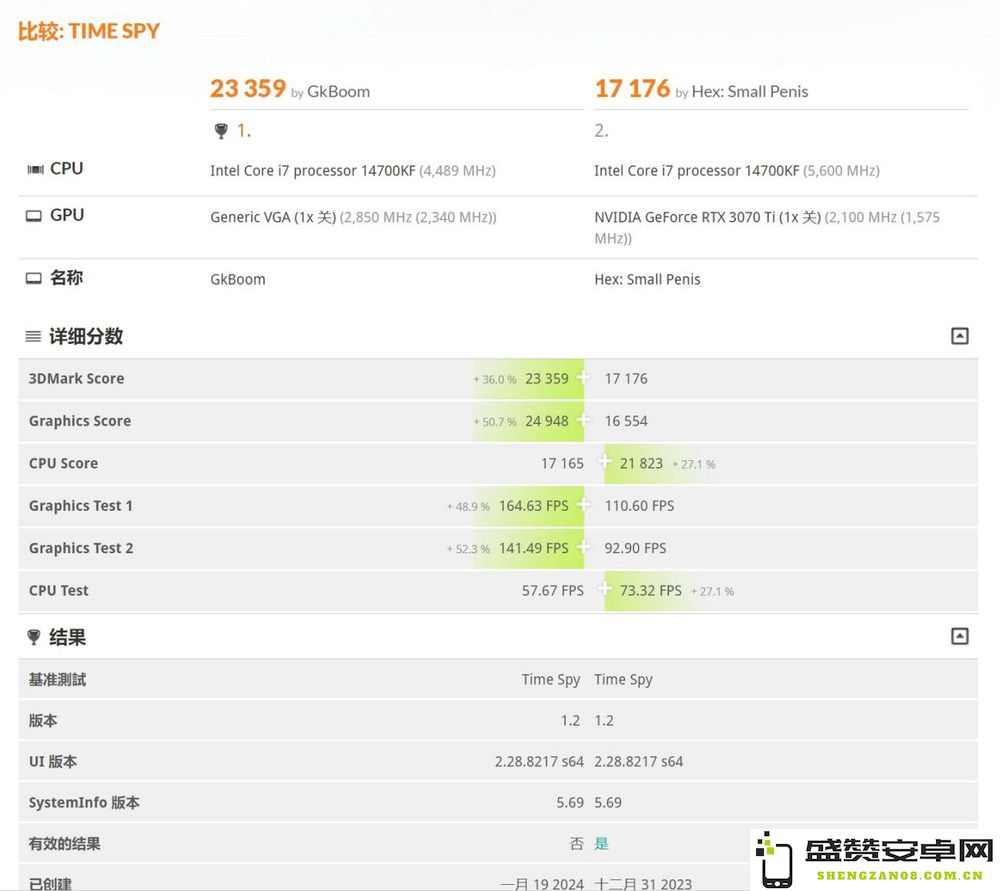This screenshot has width=1000, height=891.
Task: Click GkBoom in the 名称 row
Action: pyautogui.click(x=238, y=279)
